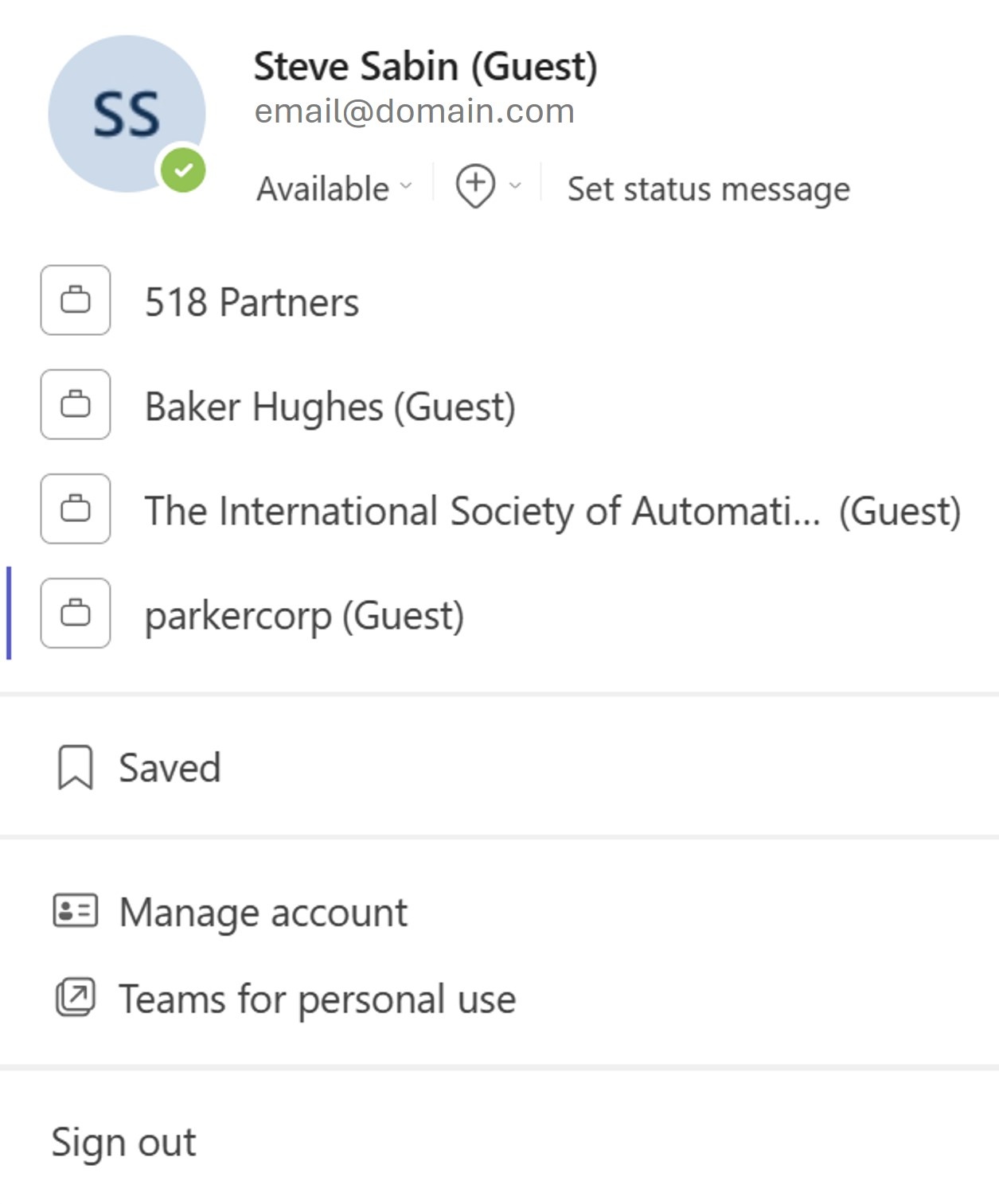Open the Available status dropdown
The height and width of the screenshot is (1204, 999).
334,189
